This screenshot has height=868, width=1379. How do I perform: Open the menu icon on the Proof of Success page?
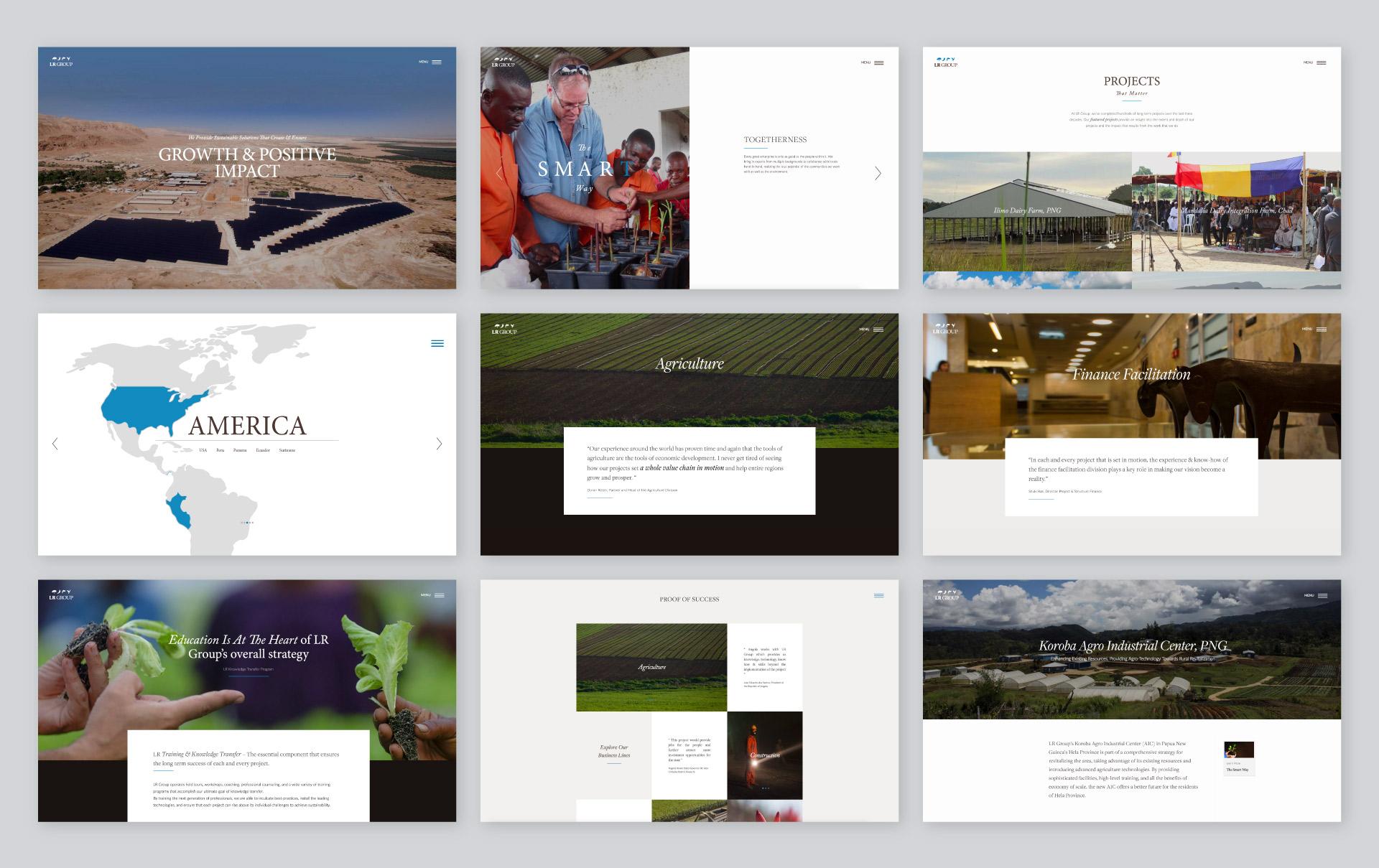pos(878,595)
